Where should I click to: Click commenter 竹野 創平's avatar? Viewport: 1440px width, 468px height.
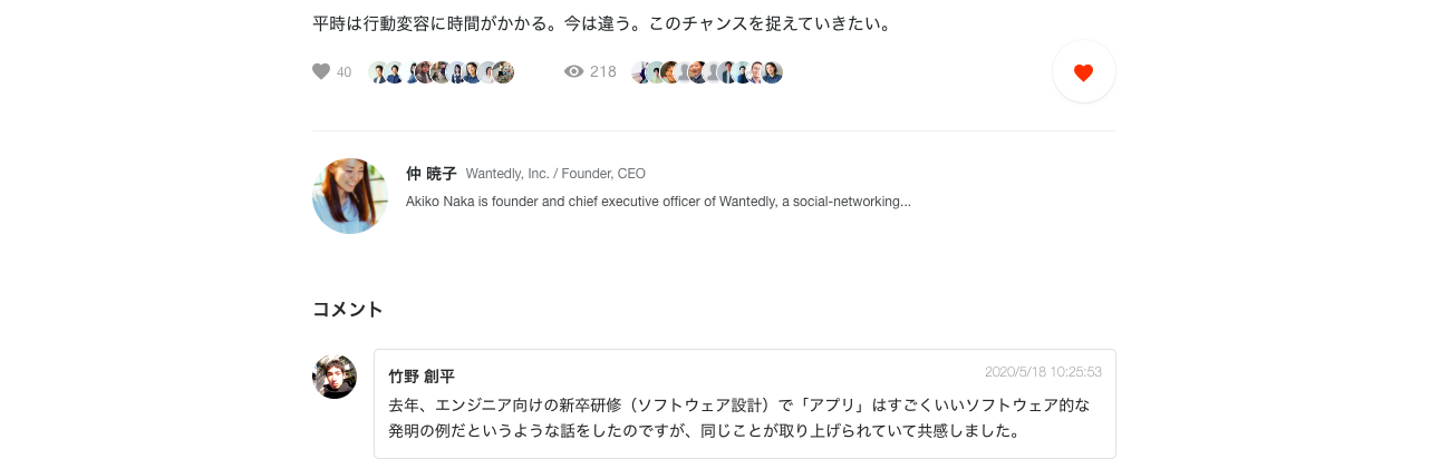pos(334,377)
